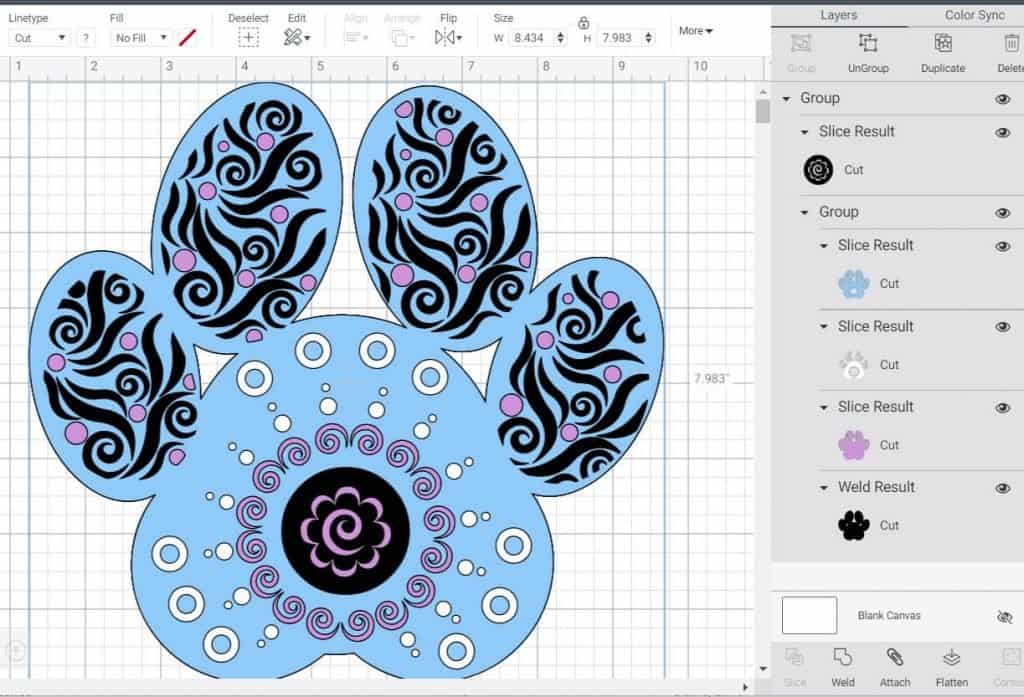Click the Slice icon at panel bottom
This screenshot has width=1024, height=697.
click(794, 657)
